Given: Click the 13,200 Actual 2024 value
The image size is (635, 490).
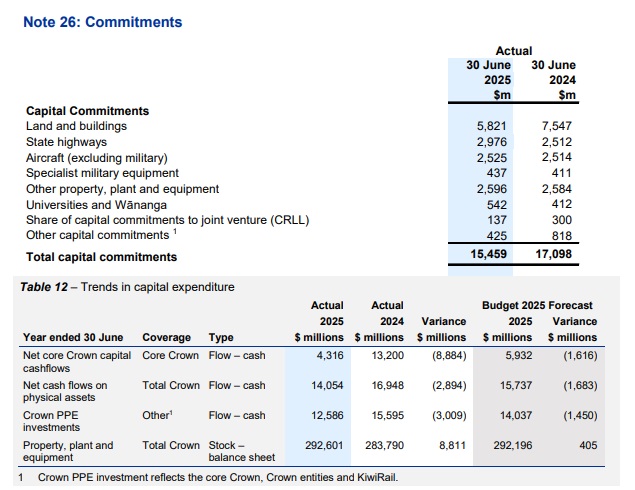Looking at the screenshot, I should tap(388, 356).
